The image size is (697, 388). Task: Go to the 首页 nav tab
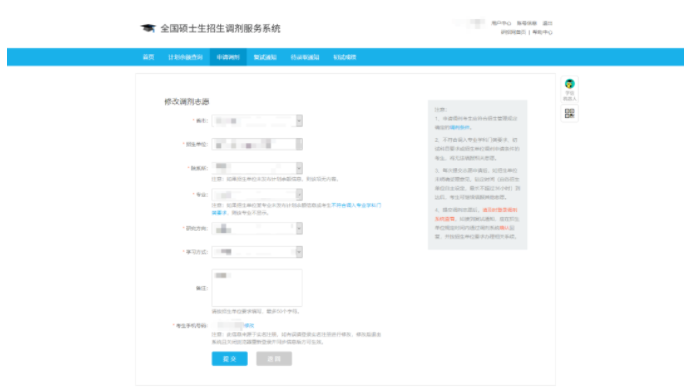pyautogui.click(x=148, y=57)
